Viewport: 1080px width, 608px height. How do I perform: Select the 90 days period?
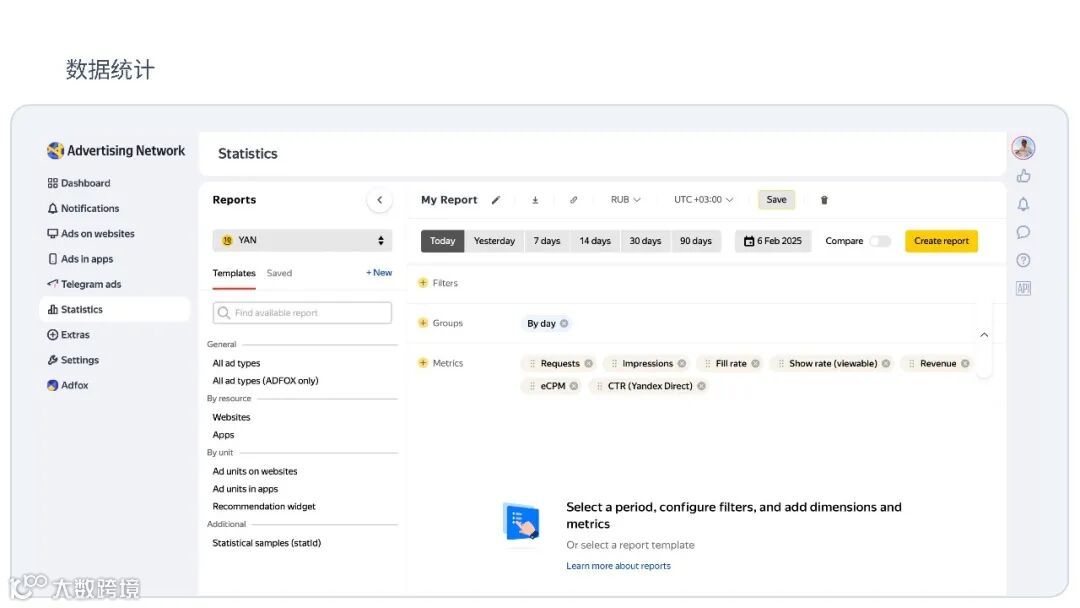696,241
